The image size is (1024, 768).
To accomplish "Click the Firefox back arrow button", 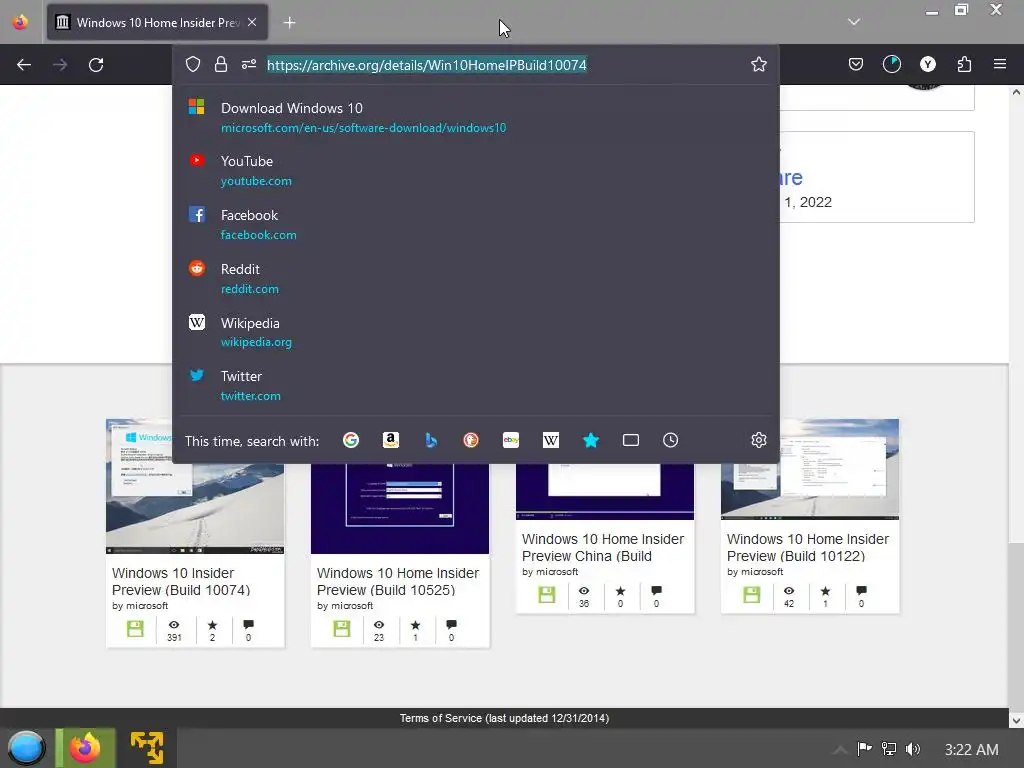I will coord(24,65).
